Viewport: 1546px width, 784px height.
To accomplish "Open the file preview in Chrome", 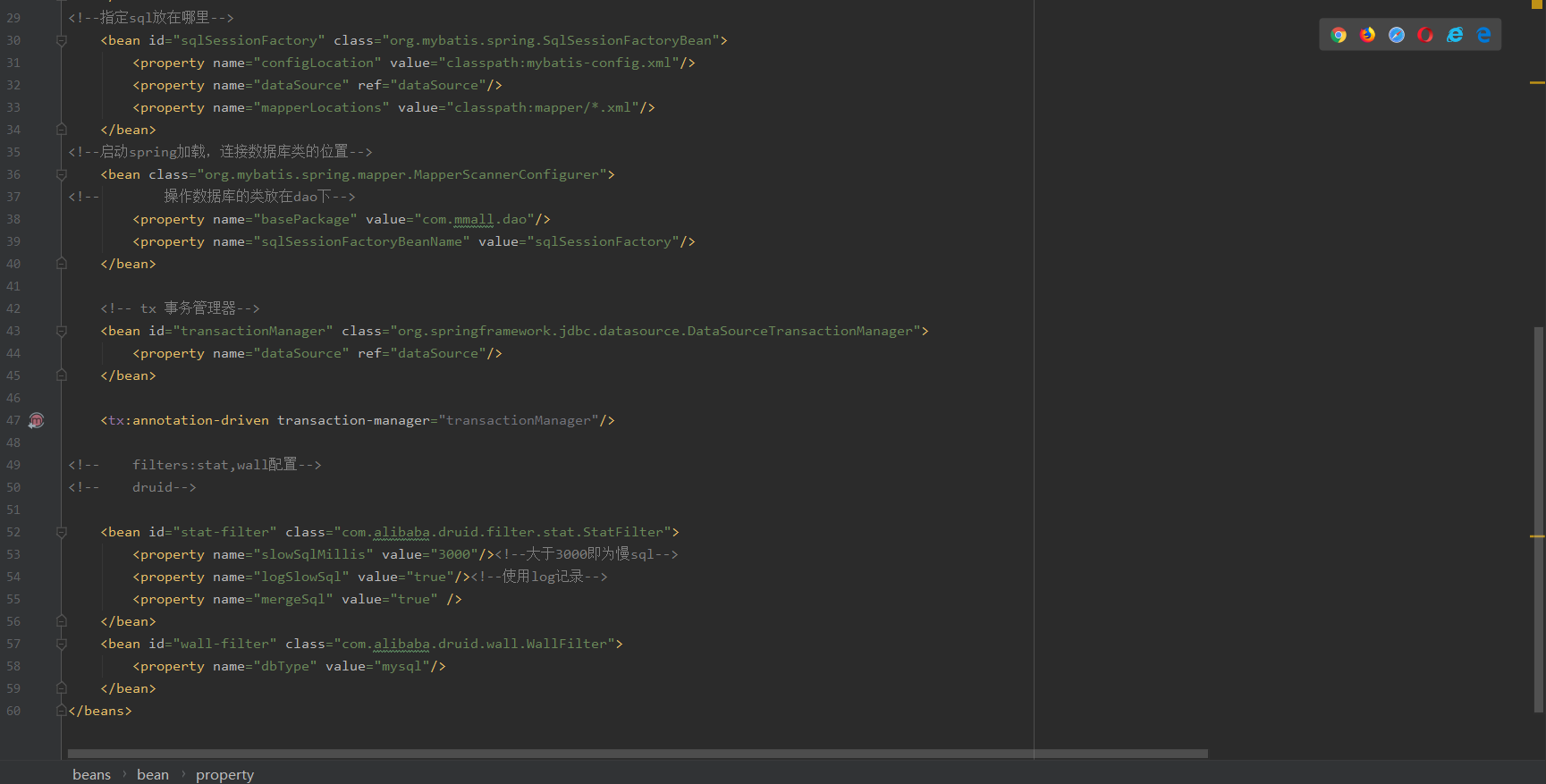I will [x=1339, y=35].
